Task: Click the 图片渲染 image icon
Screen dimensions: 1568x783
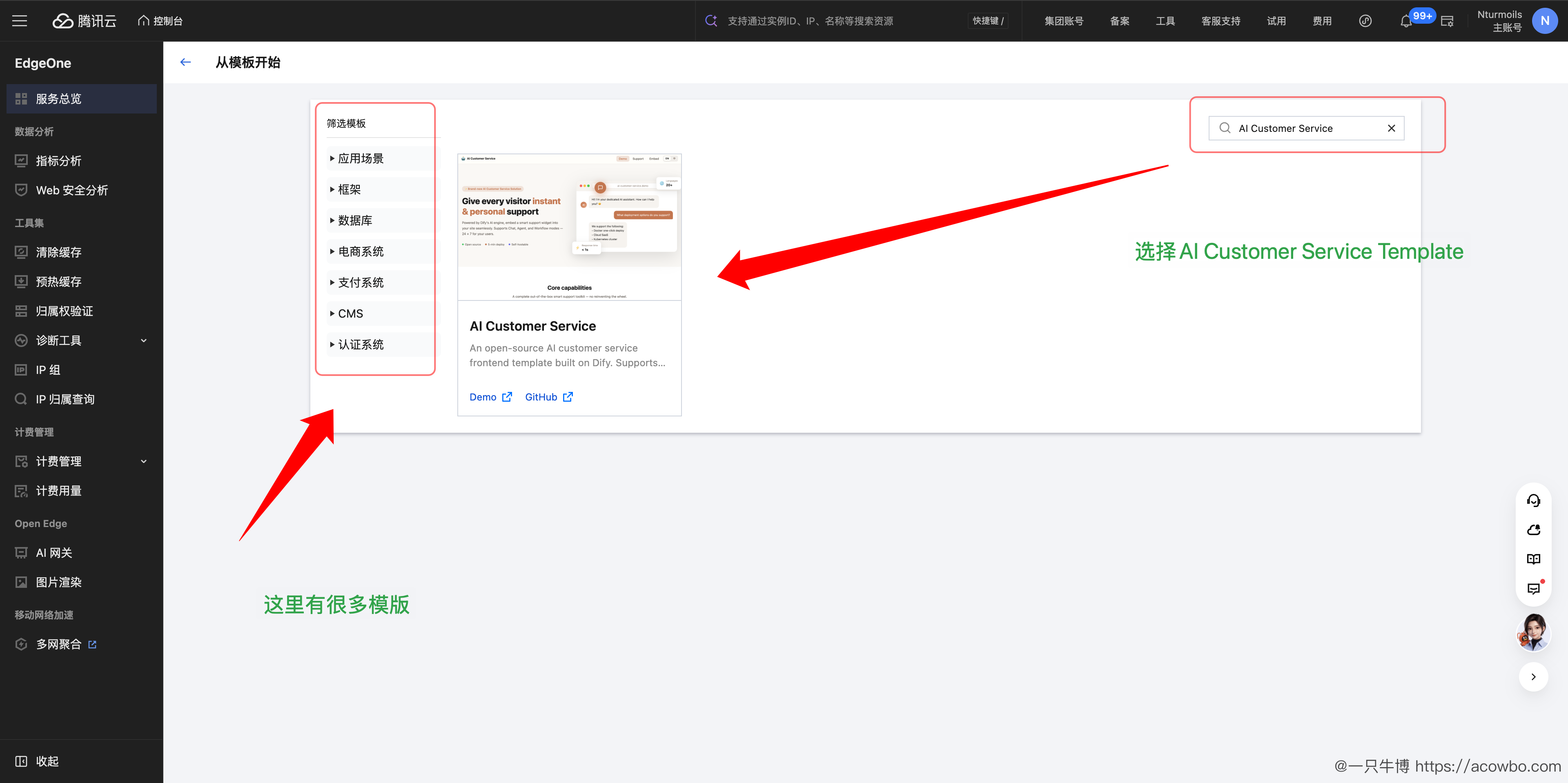Action: (x=21, y=582)
